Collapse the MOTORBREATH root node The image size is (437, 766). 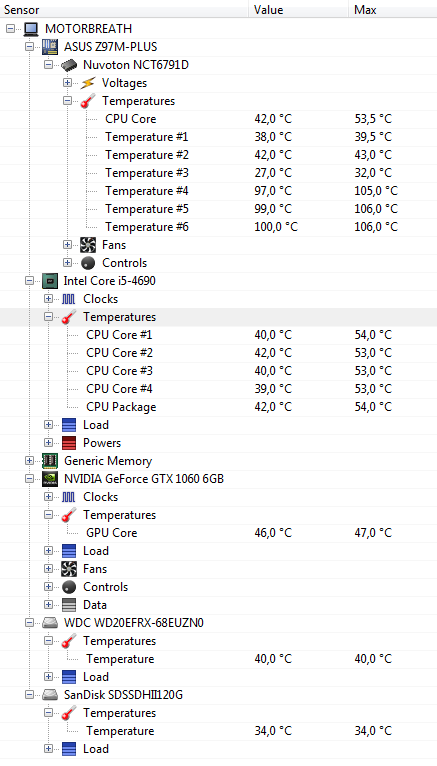tap(10, 29)
